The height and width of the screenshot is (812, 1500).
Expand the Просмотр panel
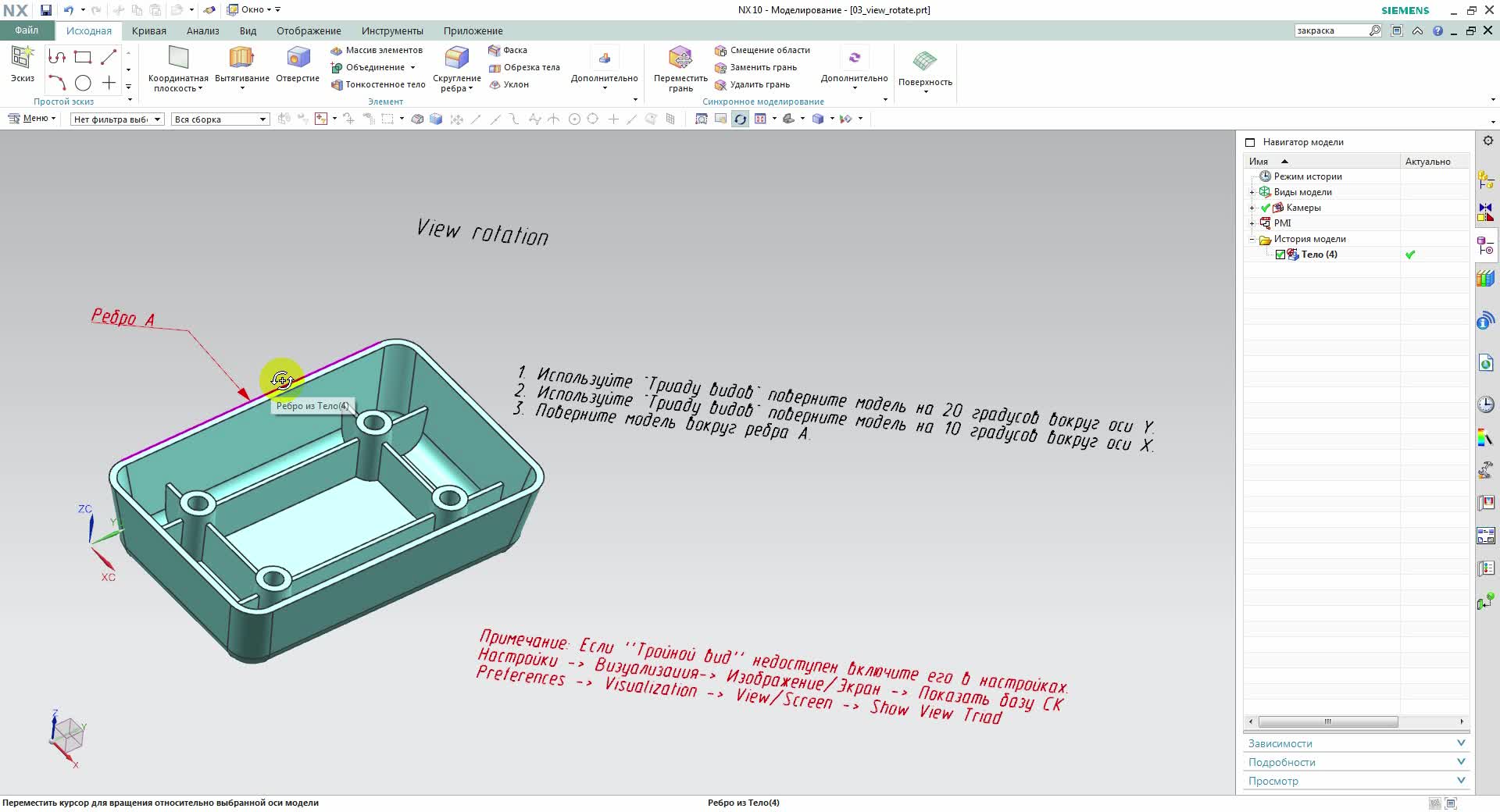tap(1356, 781)
